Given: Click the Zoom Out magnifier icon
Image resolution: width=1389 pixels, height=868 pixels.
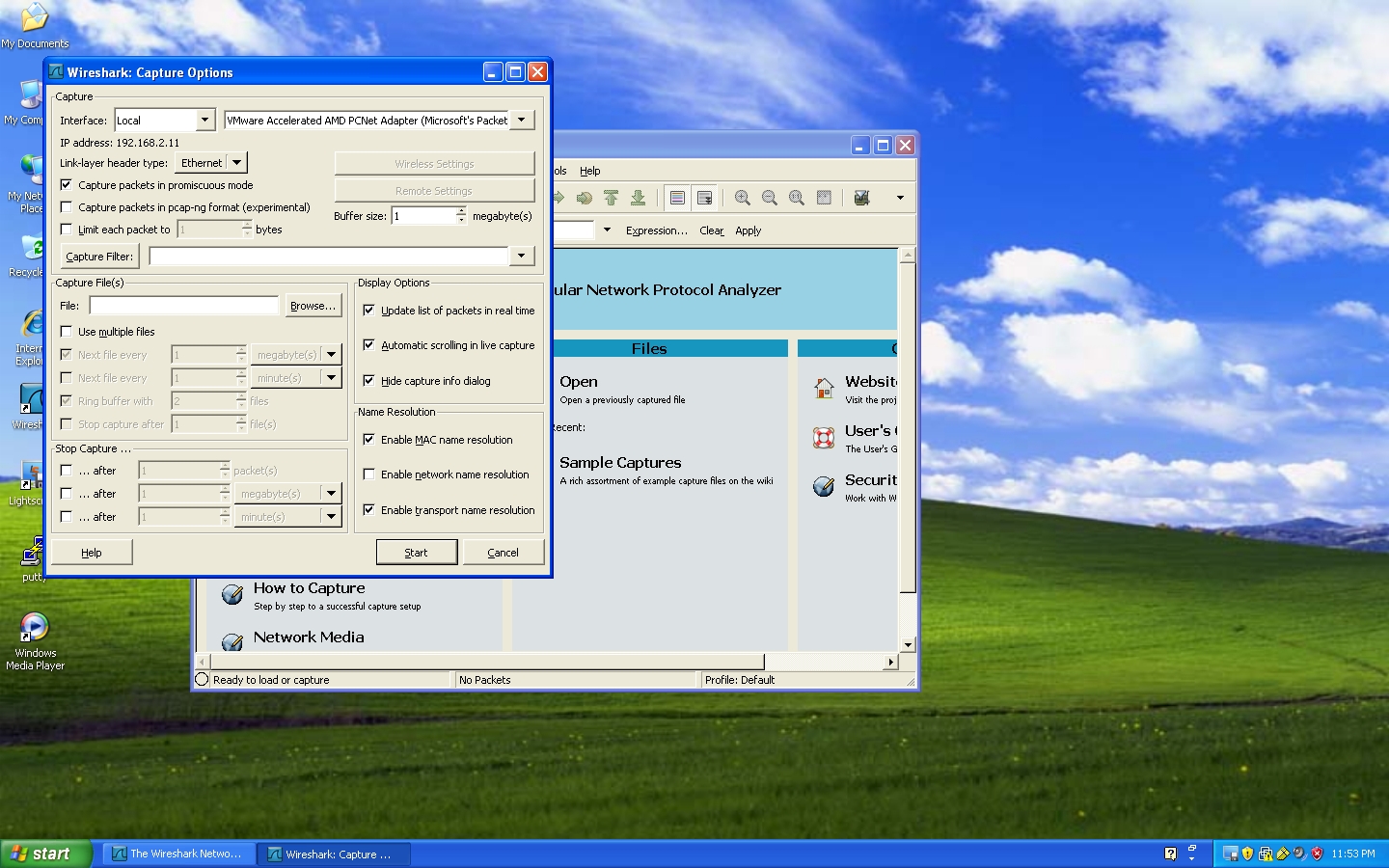Looking at the screenshot, I should 770,198.
